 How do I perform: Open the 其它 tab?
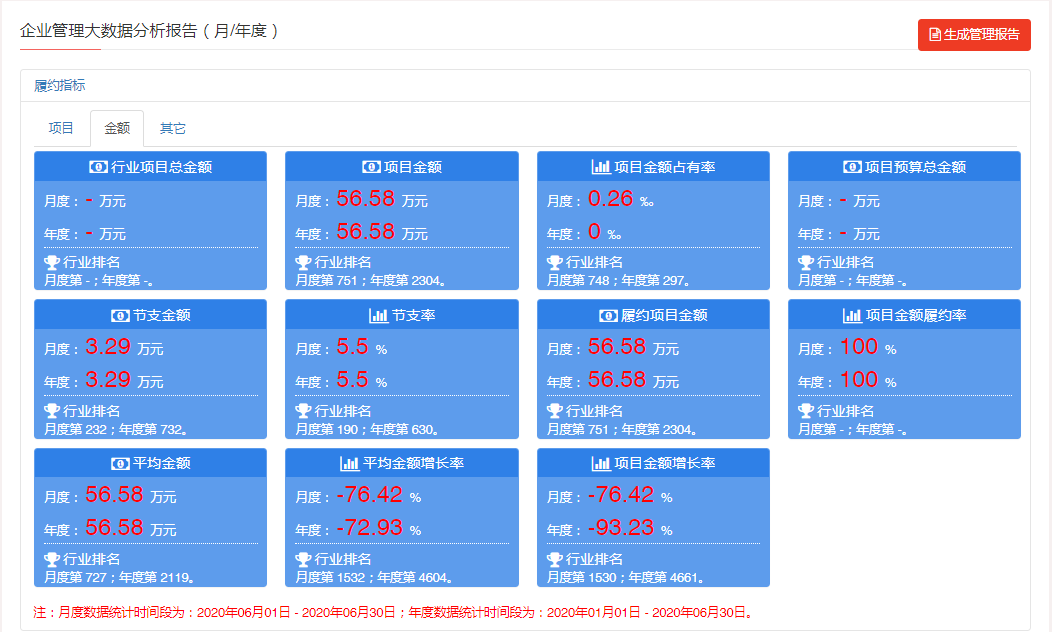(x=173, y=128)
